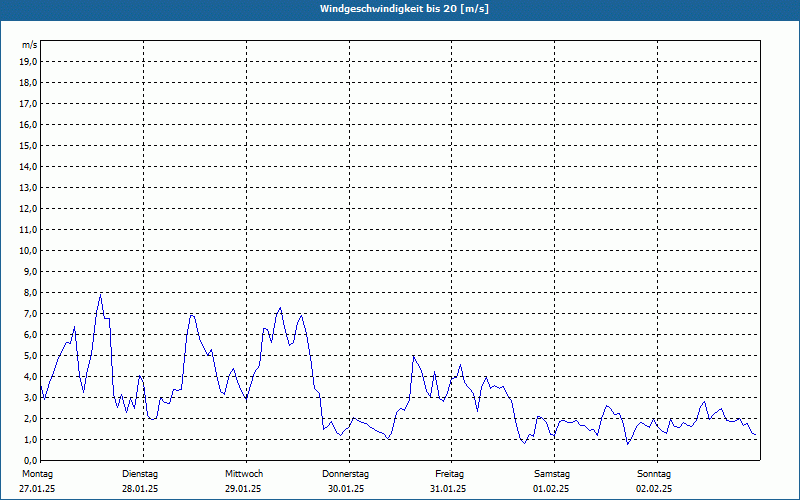Click the 18,0 axis value
Screen dimensions: 800x500
pos(28,83)
